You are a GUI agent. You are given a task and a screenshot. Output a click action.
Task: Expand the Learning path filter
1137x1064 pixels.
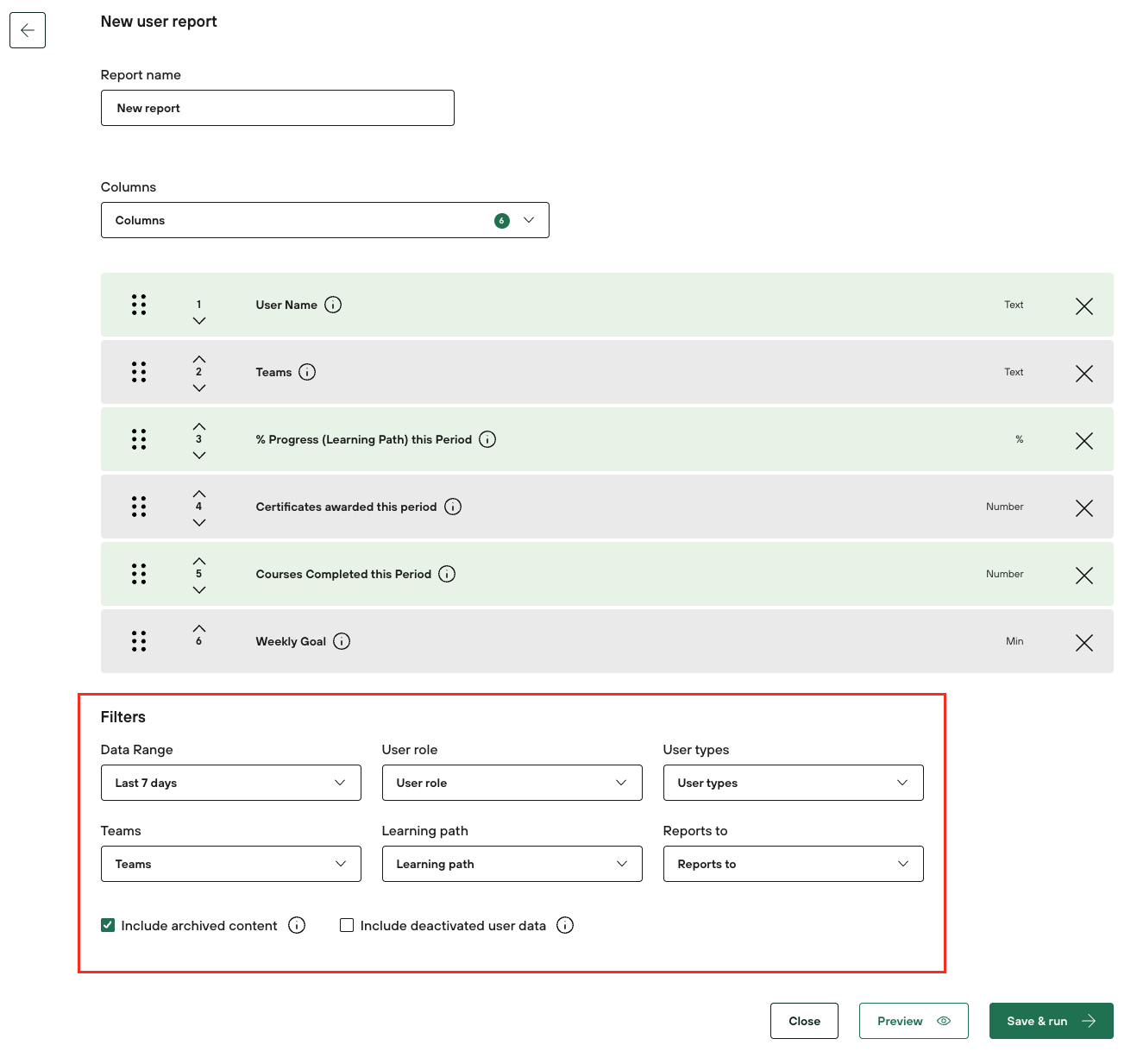pyautogui.click(x=512, y=864)
